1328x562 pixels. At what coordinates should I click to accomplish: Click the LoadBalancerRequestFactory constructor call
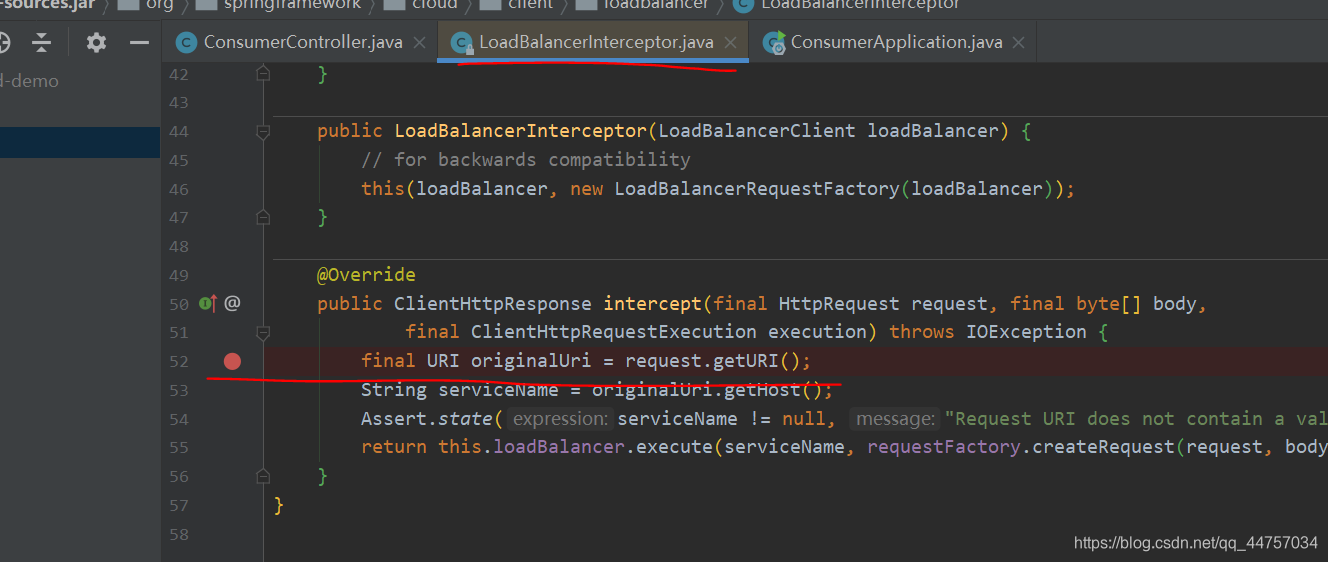point(756,189)
